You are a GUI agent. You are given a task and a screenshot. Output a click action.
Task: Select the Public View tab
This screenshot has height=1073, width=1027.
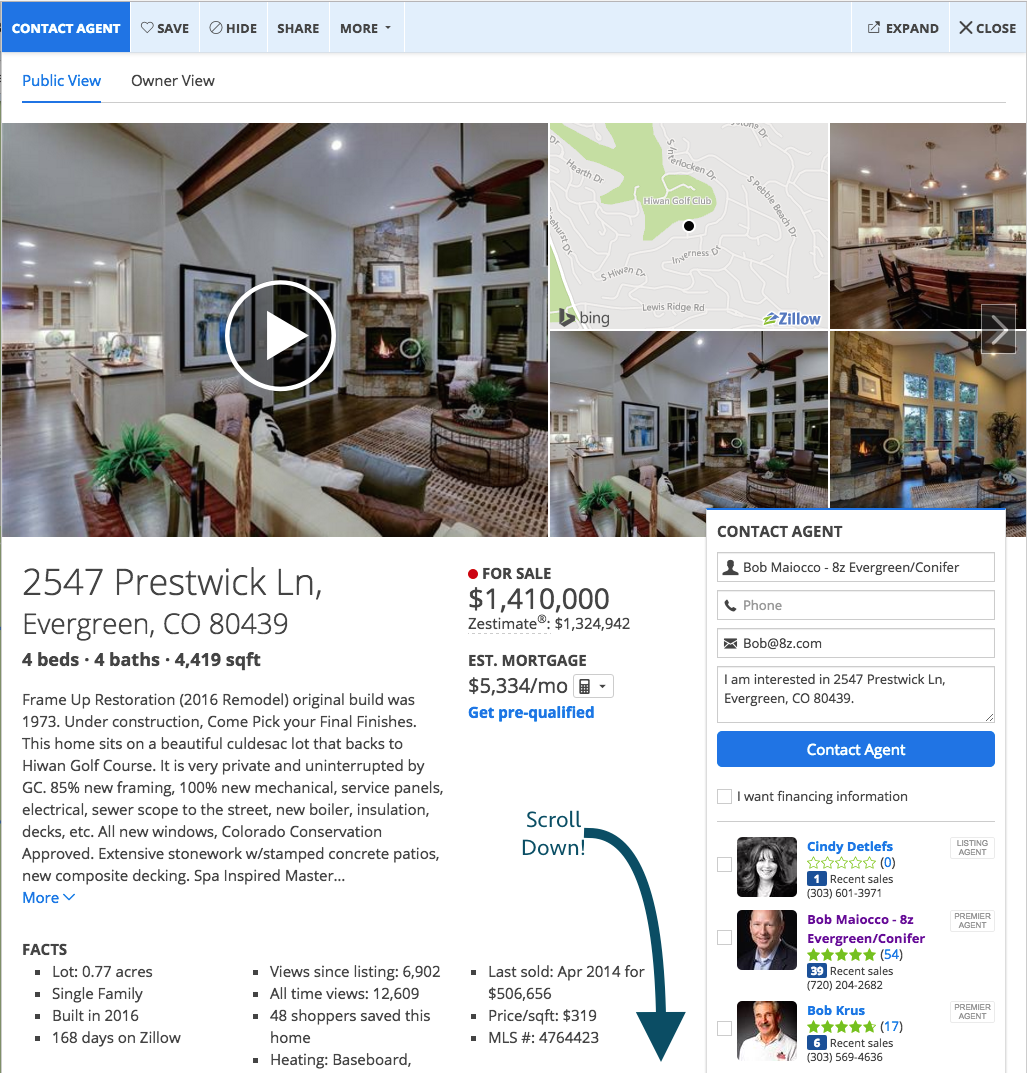click(x=62, y=81)
